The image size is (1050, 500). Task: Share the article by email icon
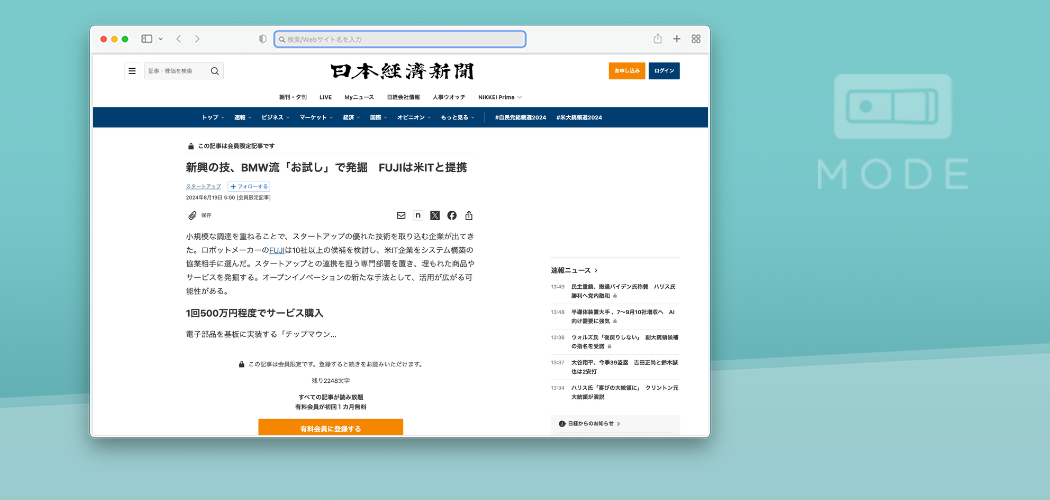tap(401, 215)
